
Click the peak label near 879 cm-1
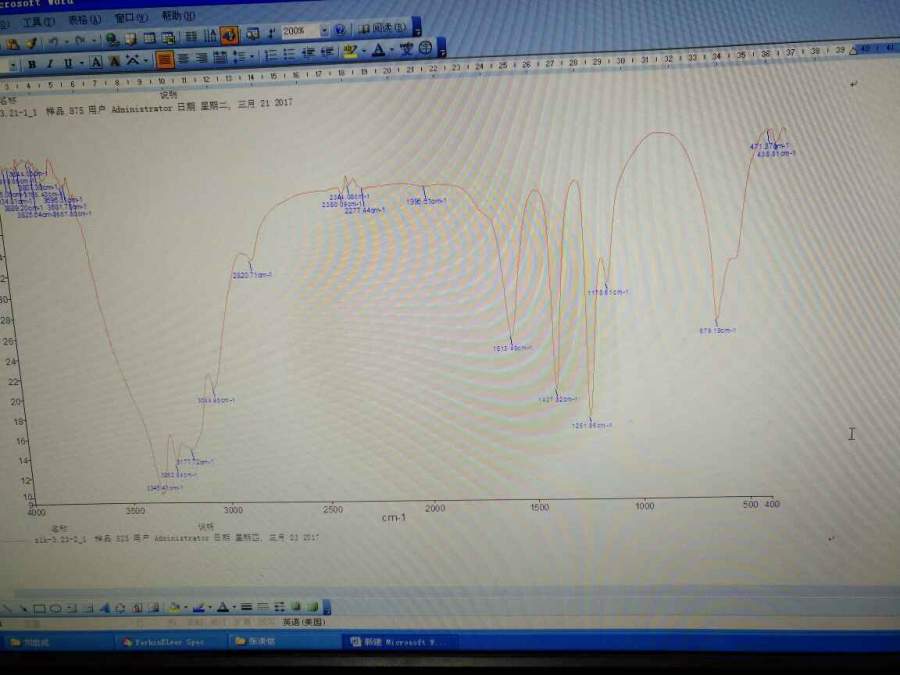point(717,331)
